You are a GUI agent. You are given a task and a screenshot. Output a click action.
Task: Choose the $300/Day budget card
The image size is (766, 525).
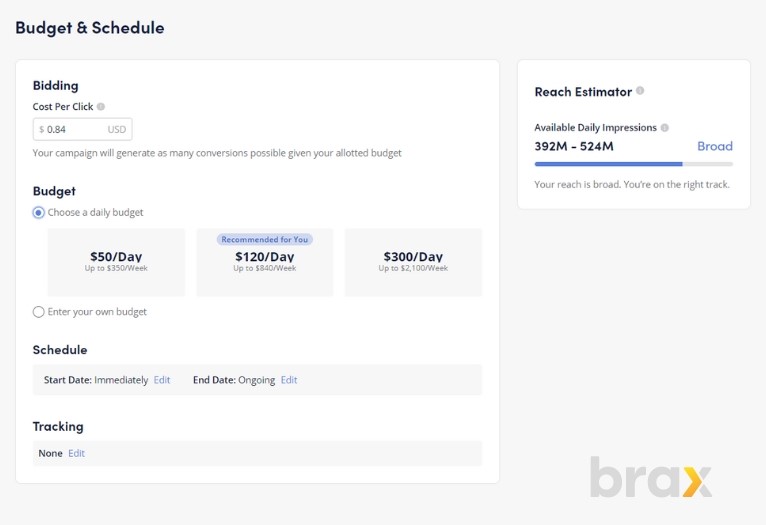coord(413,262)
